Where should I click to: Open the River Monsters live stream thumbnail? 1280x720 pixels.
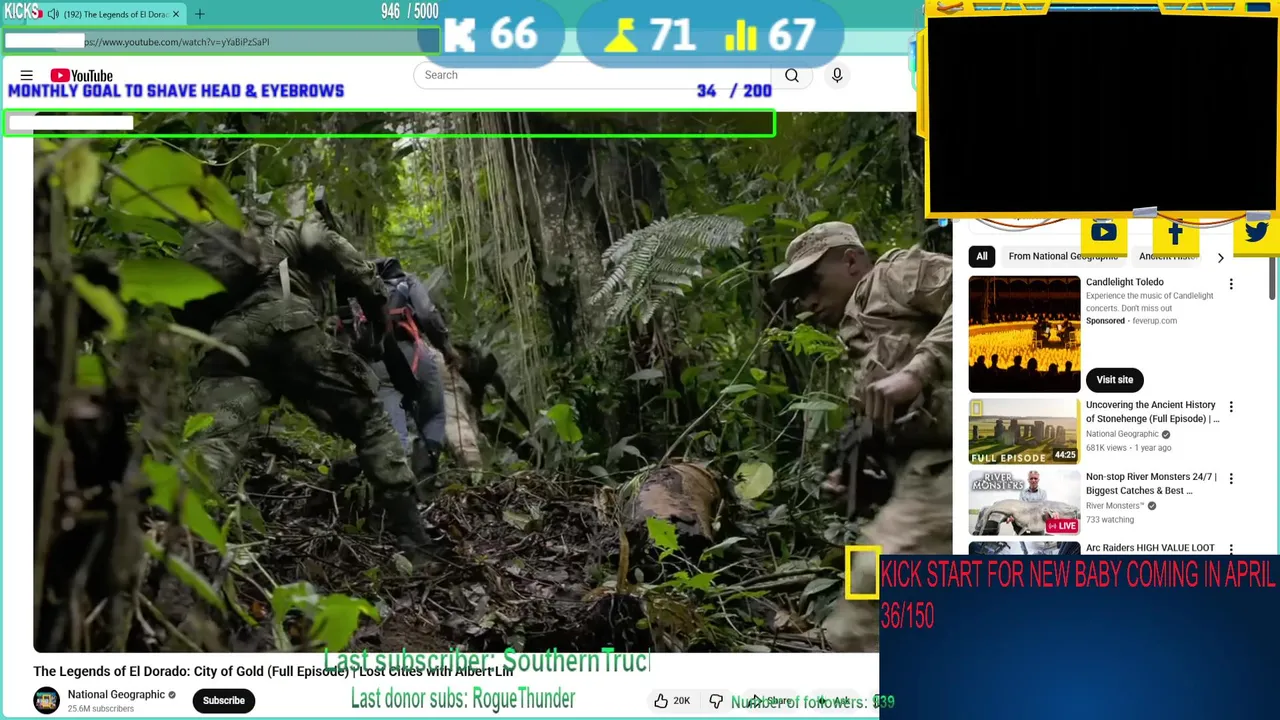coord(1024,503)
